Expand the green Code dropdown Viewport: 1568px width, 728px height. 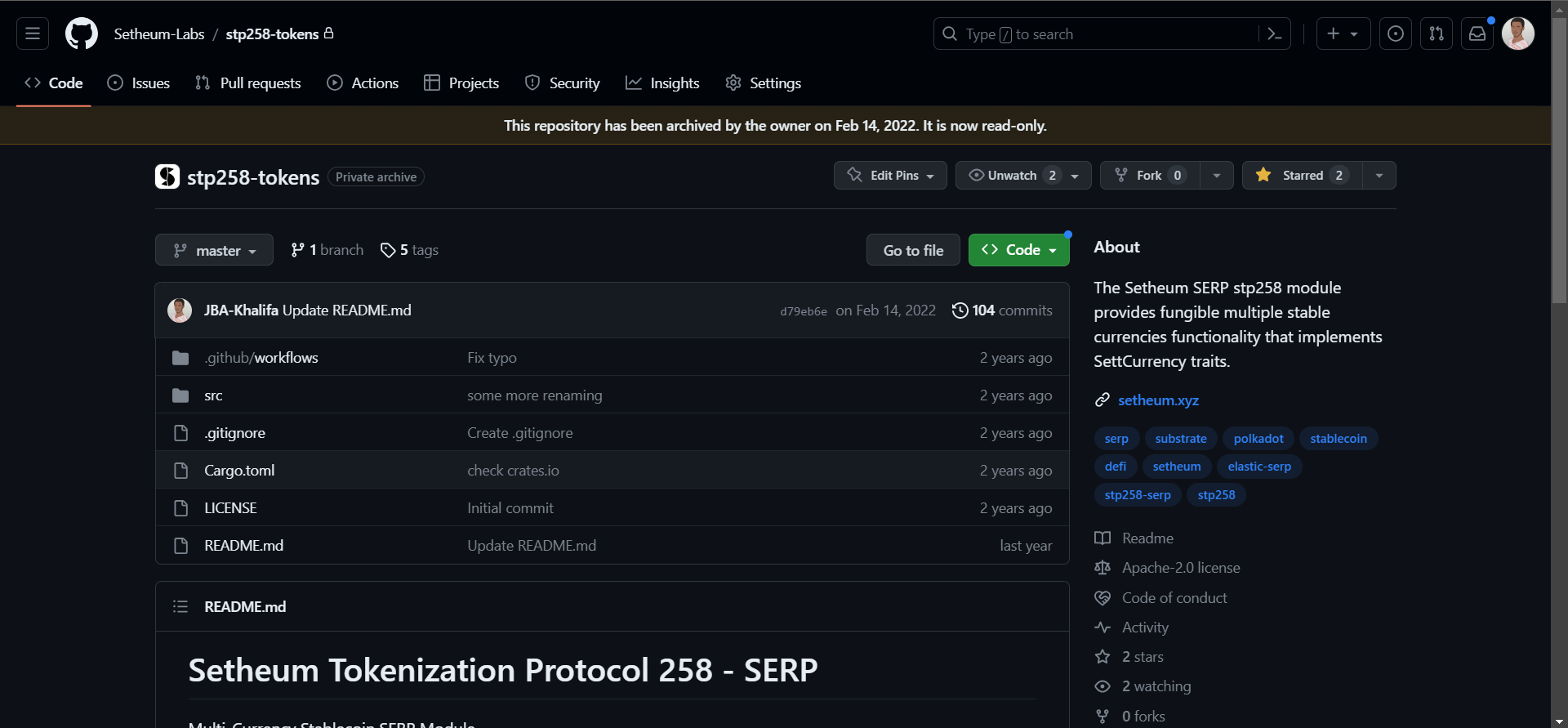[1018, 250]
